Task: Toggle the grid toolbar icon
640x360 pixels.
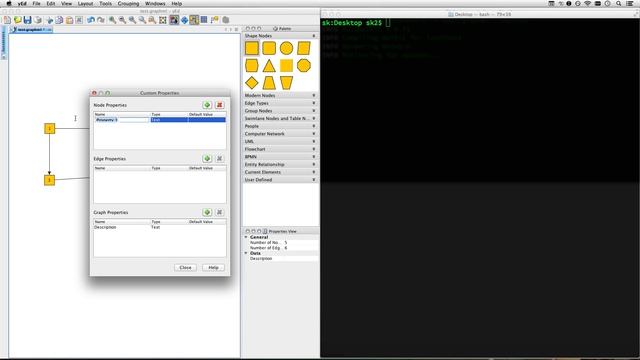Action: pyautogui.click(x=204, y=20)
